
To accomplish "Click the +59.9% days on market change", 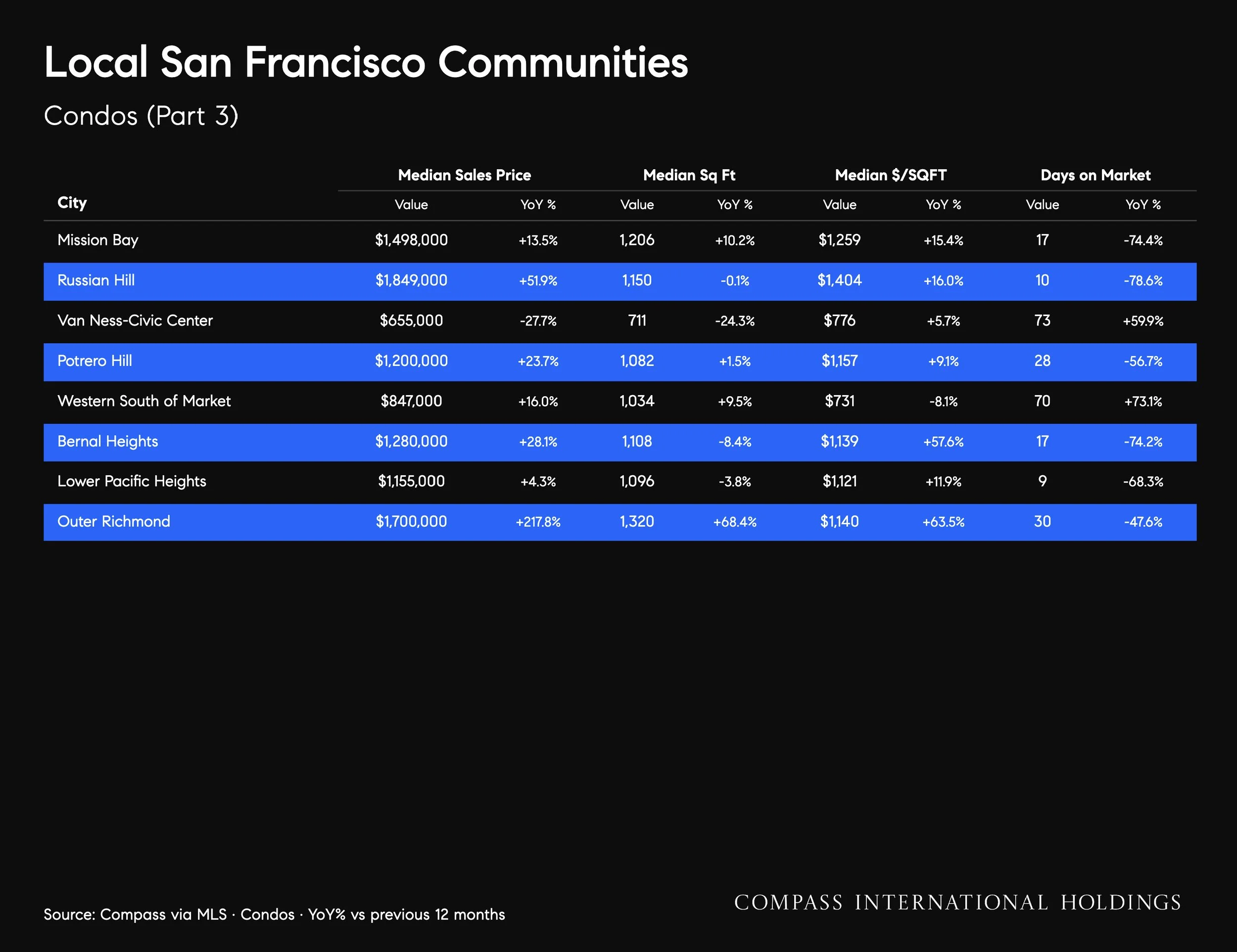I will click(1143, 321).
